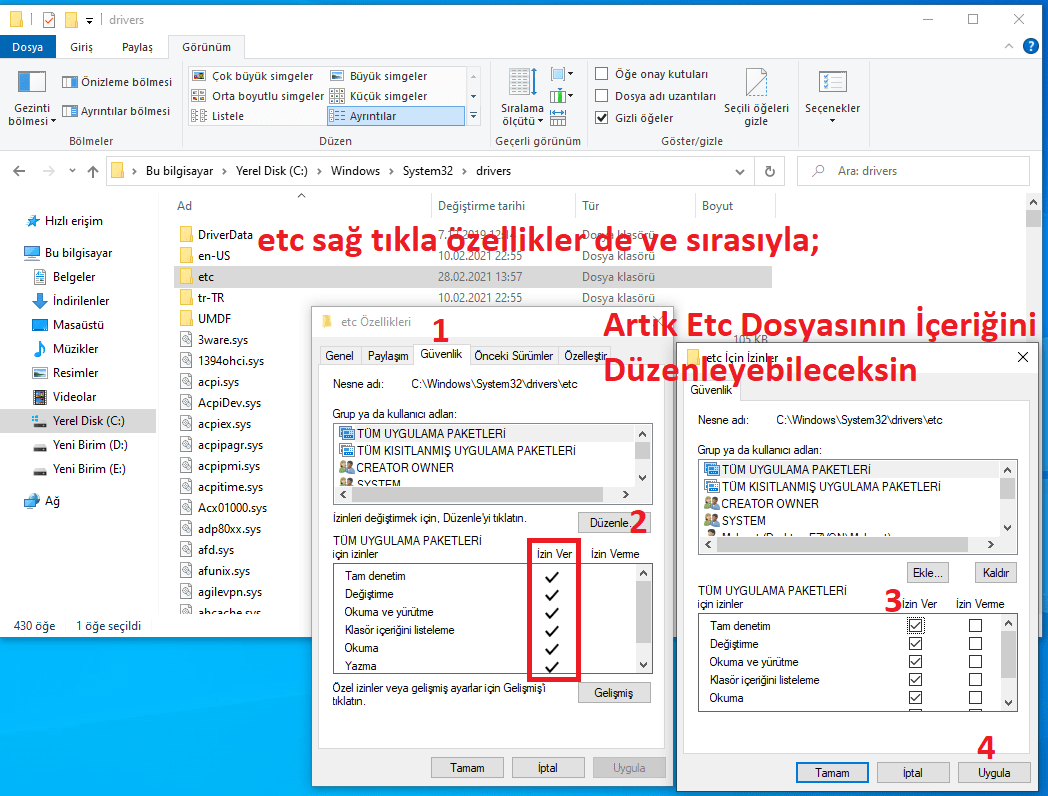This screenshot has width=1048, height=796.
Task: Uncheck İzin Ver for Okuma ve yürütme
Action: tap(915, 662)
